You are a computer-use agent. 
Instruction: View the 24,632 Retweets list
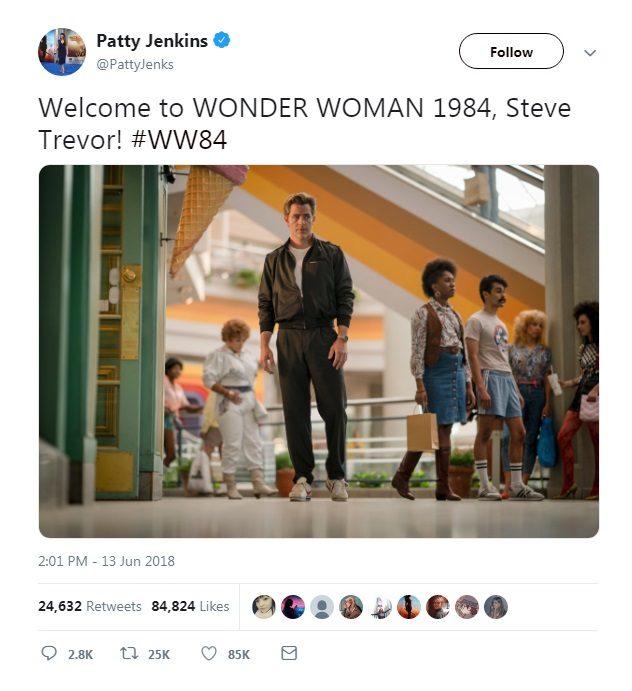[x=90, y=606]
